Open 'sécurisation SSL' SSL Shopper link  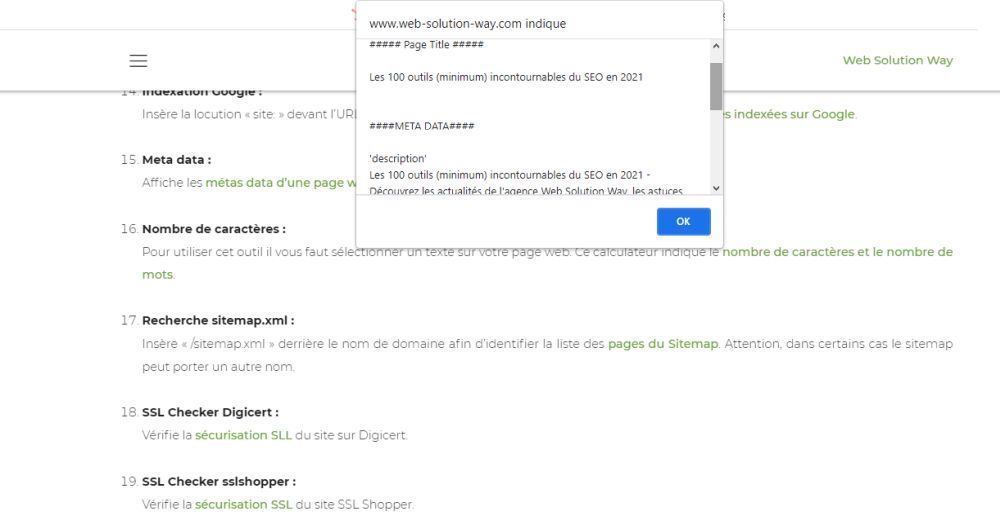(243, 504)
